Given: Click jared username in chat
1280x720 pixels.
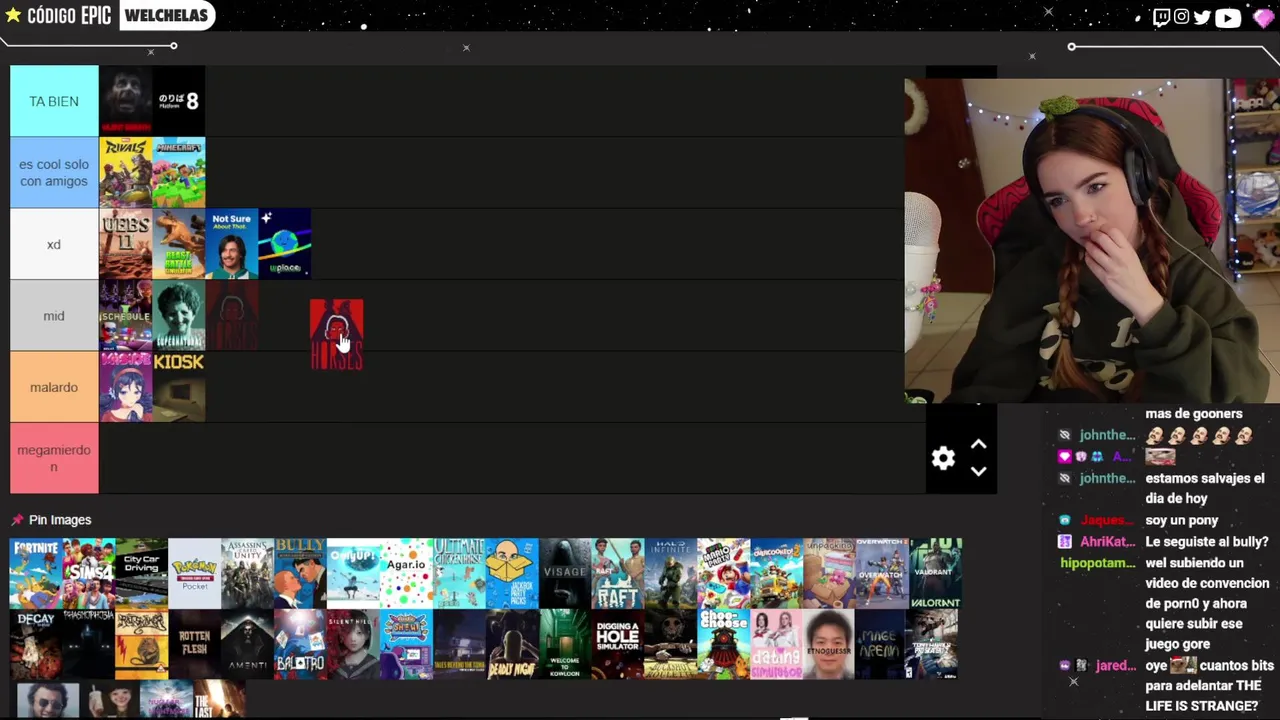Looking at the screenshot, I should pos(1115,665).
